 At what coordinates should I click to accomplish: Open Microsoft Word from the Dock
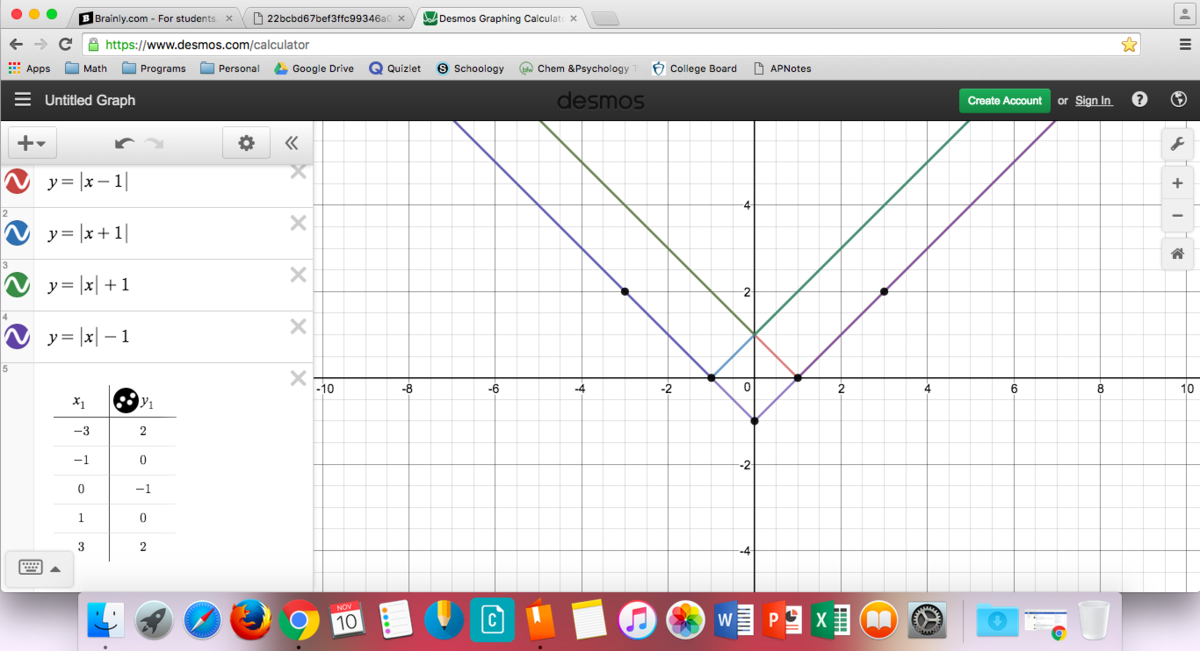(735, 620)
